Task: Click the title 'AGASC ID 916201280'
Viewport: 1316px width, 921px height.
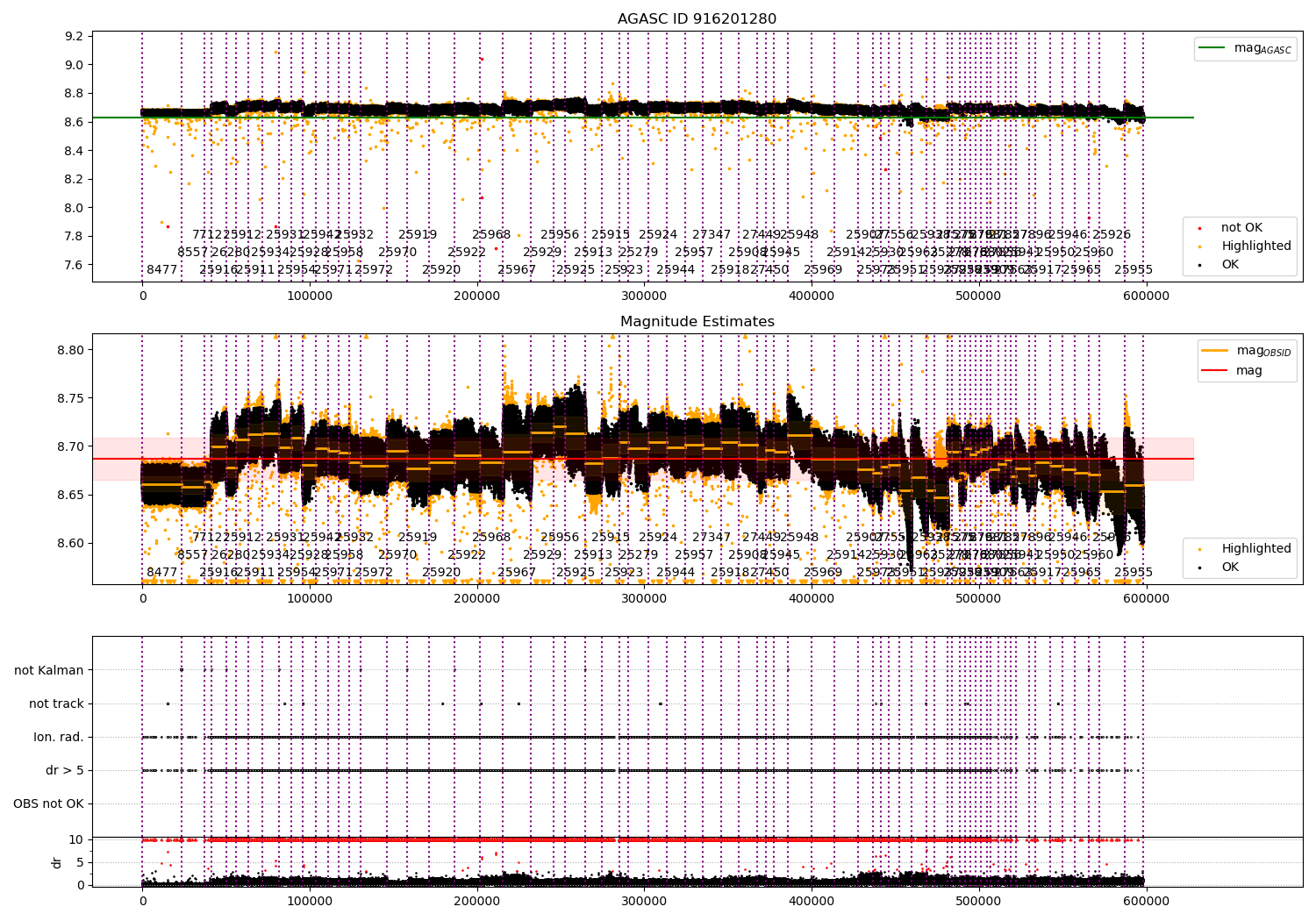Action: (x=697, y=19)
